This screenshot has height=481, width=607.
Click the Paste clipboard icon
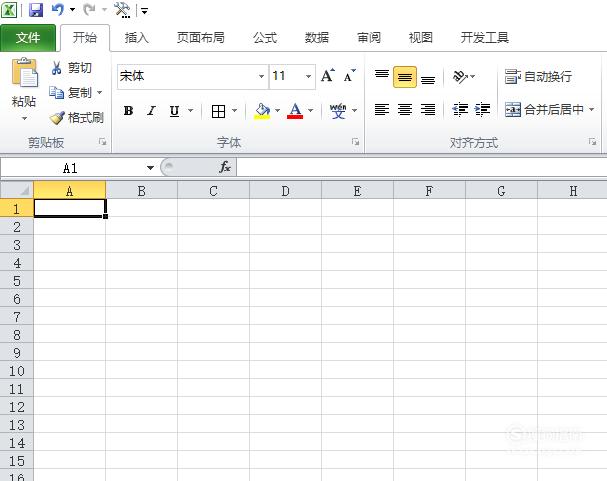[24, 72]
